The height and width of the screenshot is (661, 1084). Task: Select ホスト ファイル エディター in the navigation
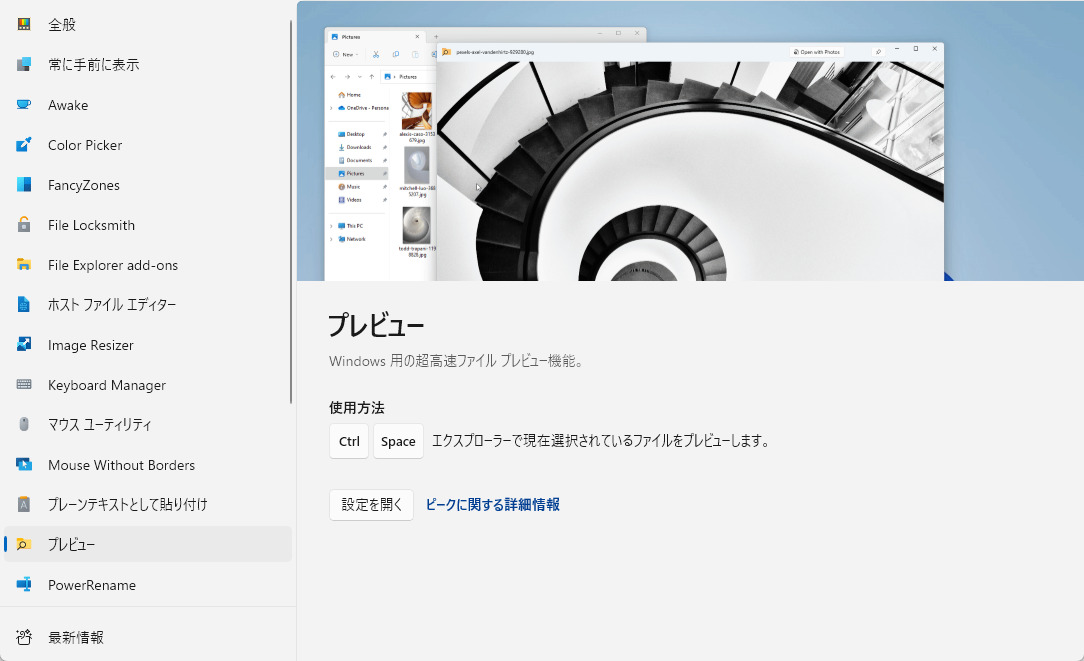click(147, 304)
